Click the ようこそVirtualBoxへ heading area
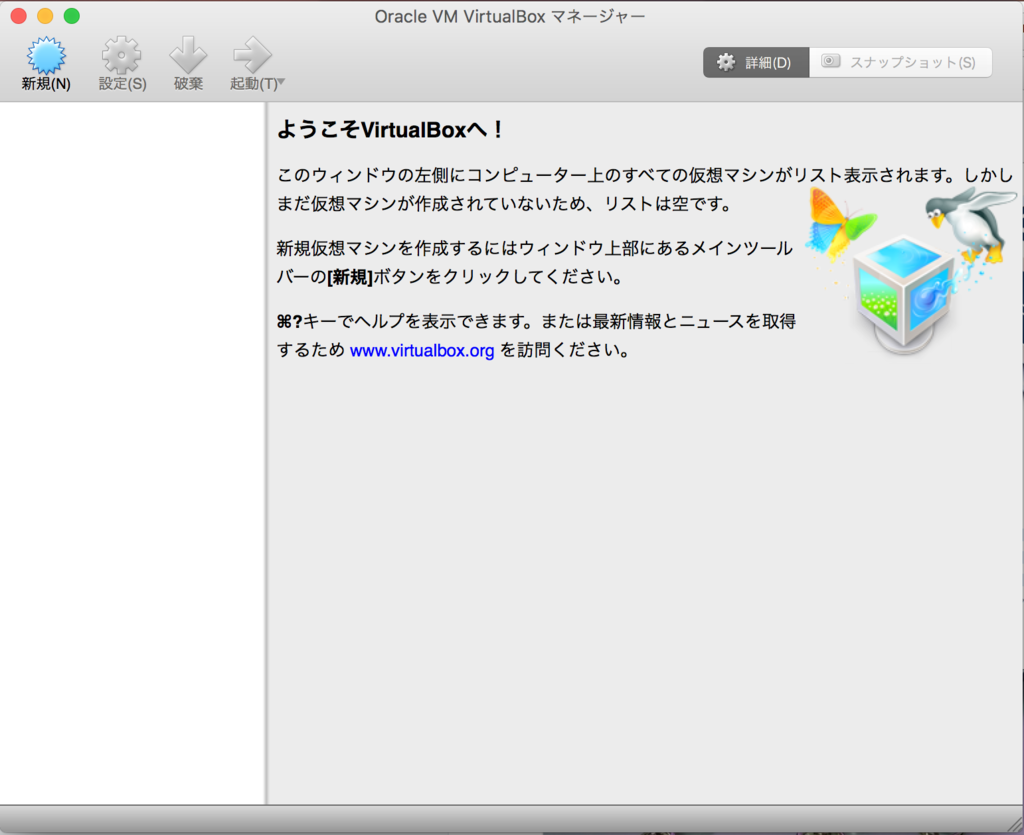This screenshot has width=1024, height=835. (389, 128)
